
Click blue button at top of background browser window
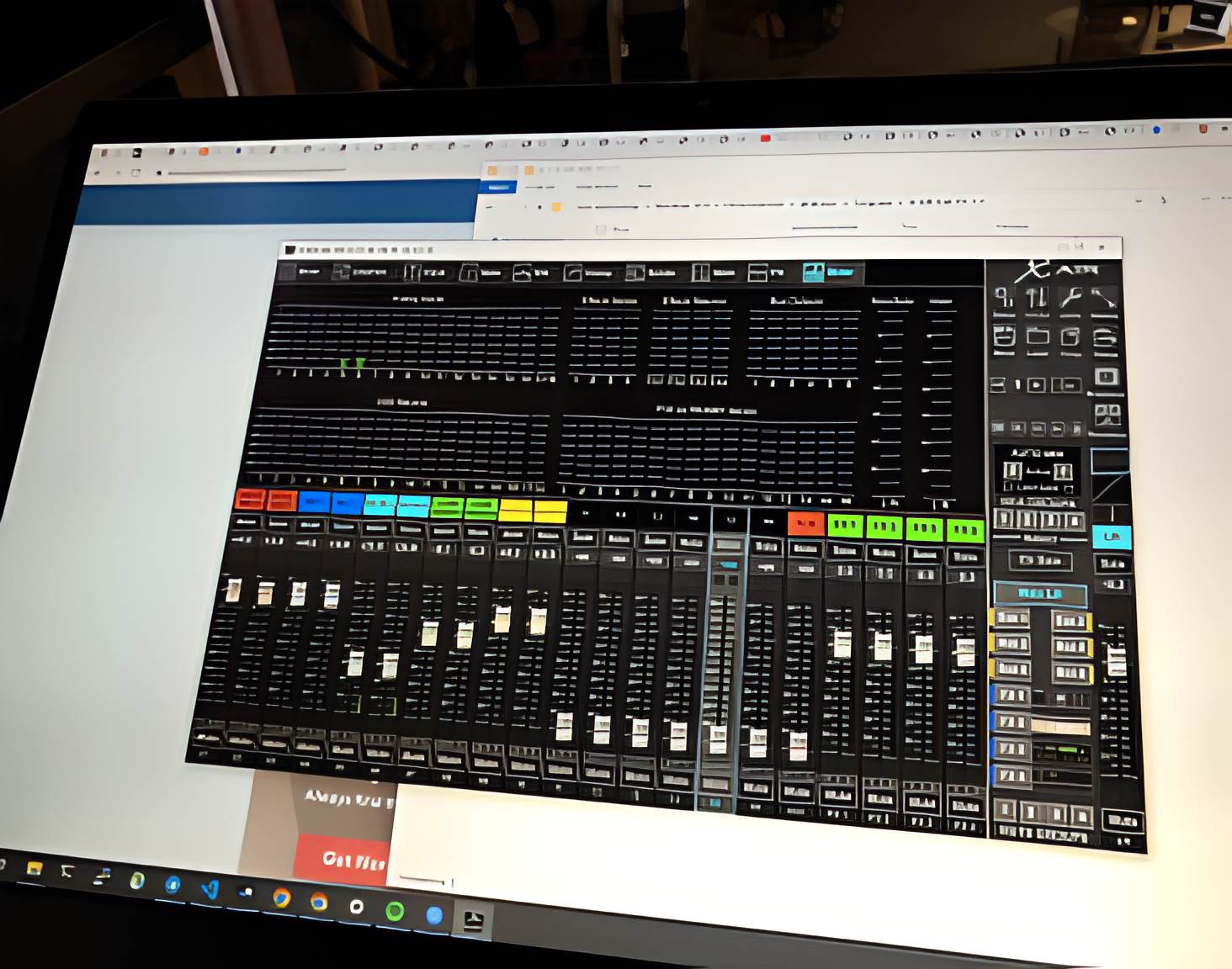(x=498, y=187)
